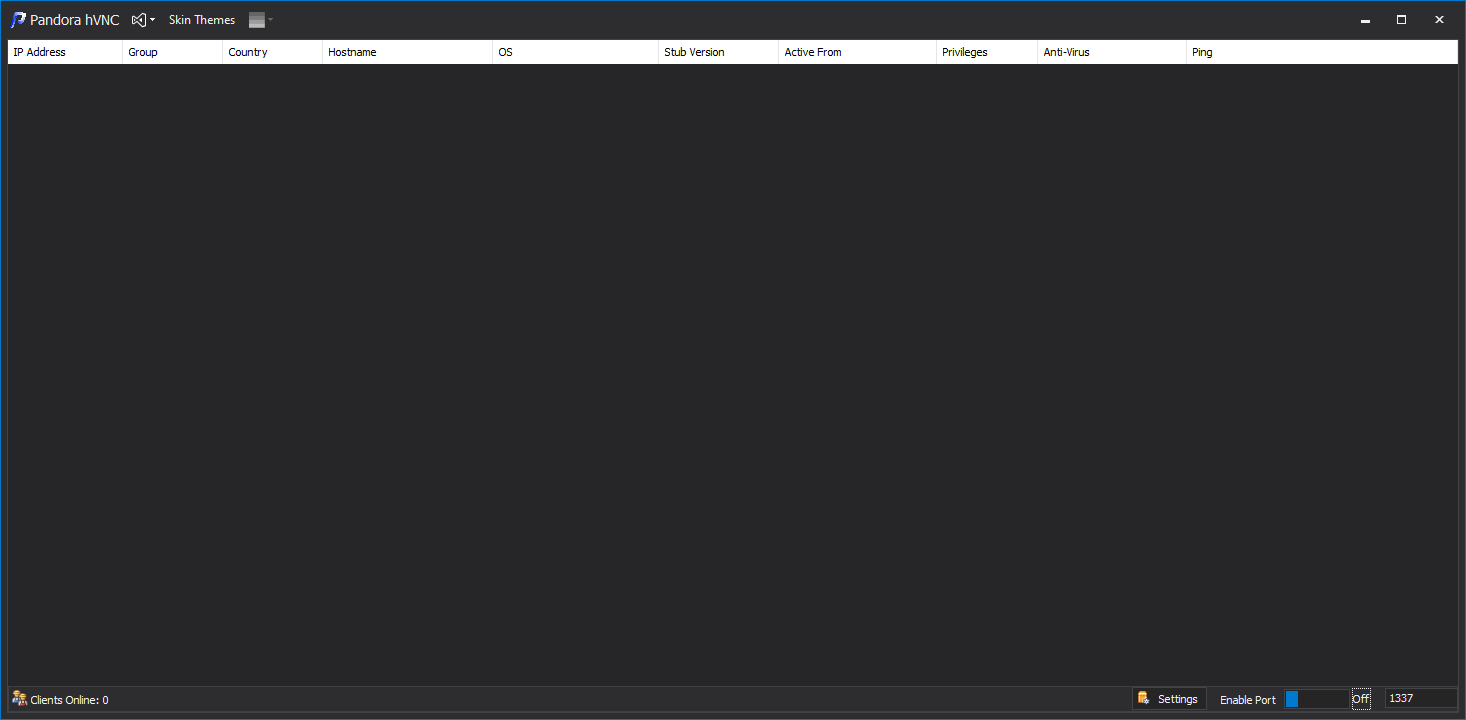Maximize the Pandora hVNC window

point(1401,20)
